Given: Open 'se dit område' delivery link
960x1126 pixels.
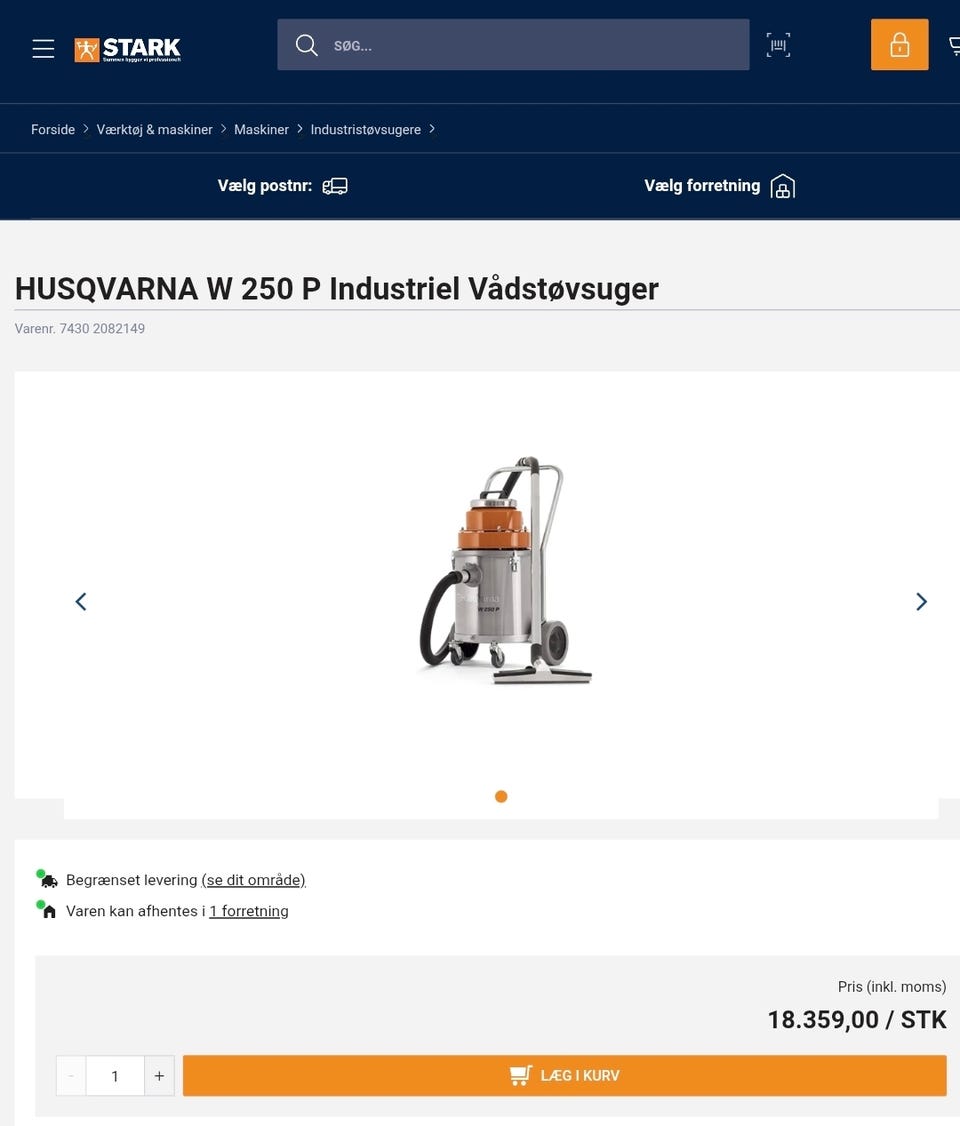Looking at the screenshot, I should [253, 880].
